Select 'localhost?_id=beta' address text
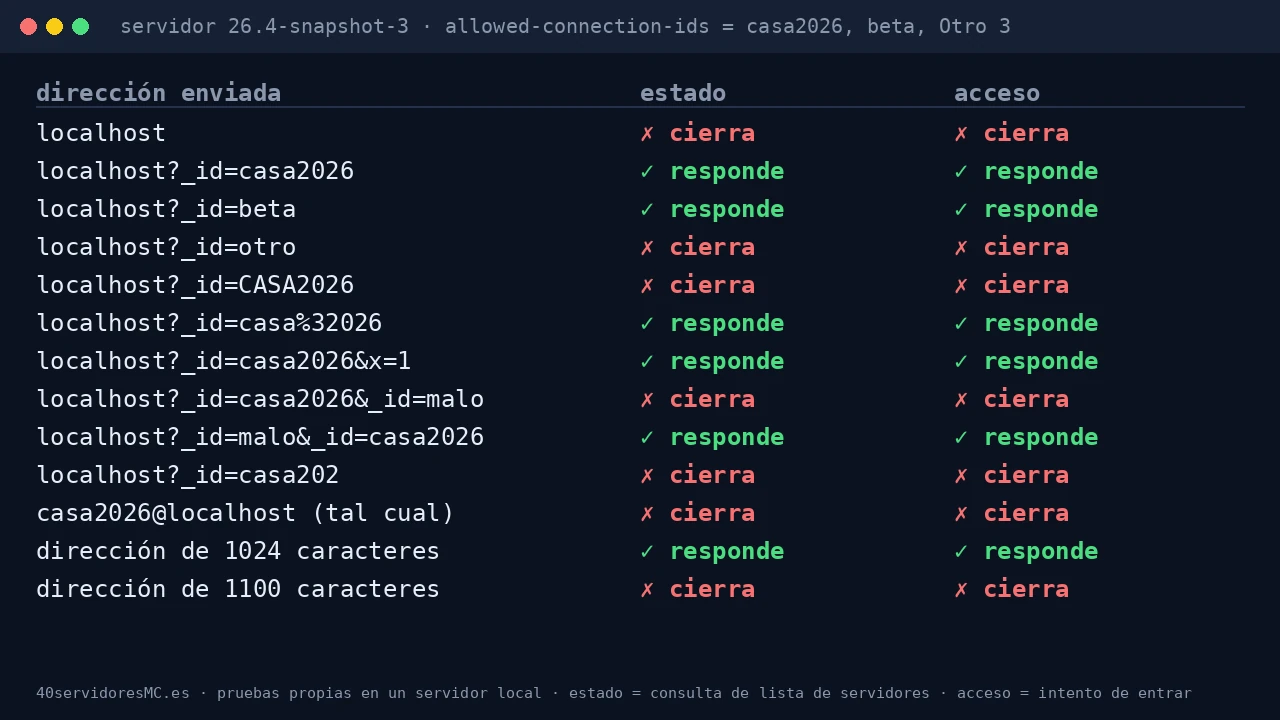 pyautogui.click(x=166, y=209)
